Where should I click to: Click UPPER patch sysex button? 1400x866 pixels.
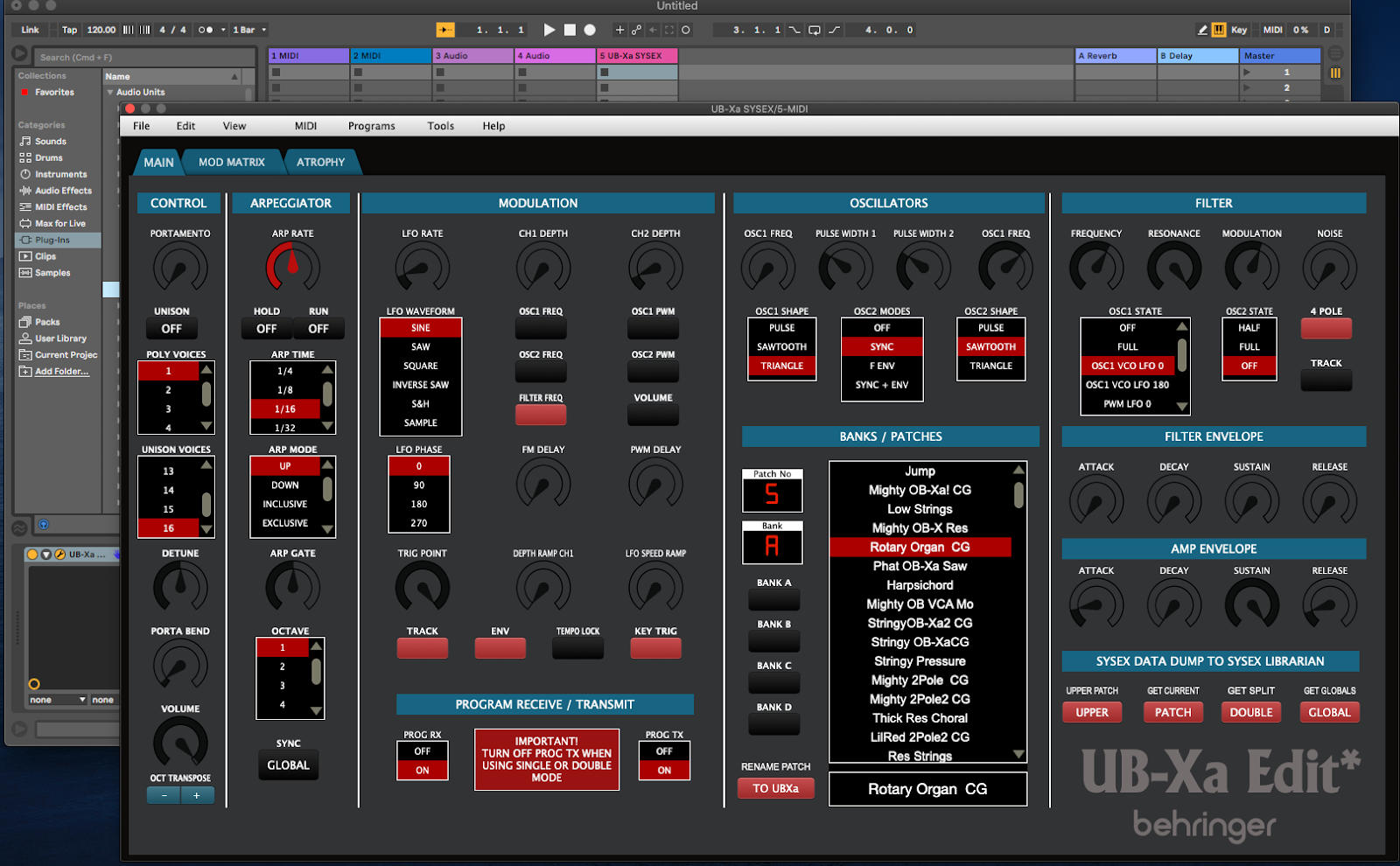pyautogui.click(x=1092, y=712)
